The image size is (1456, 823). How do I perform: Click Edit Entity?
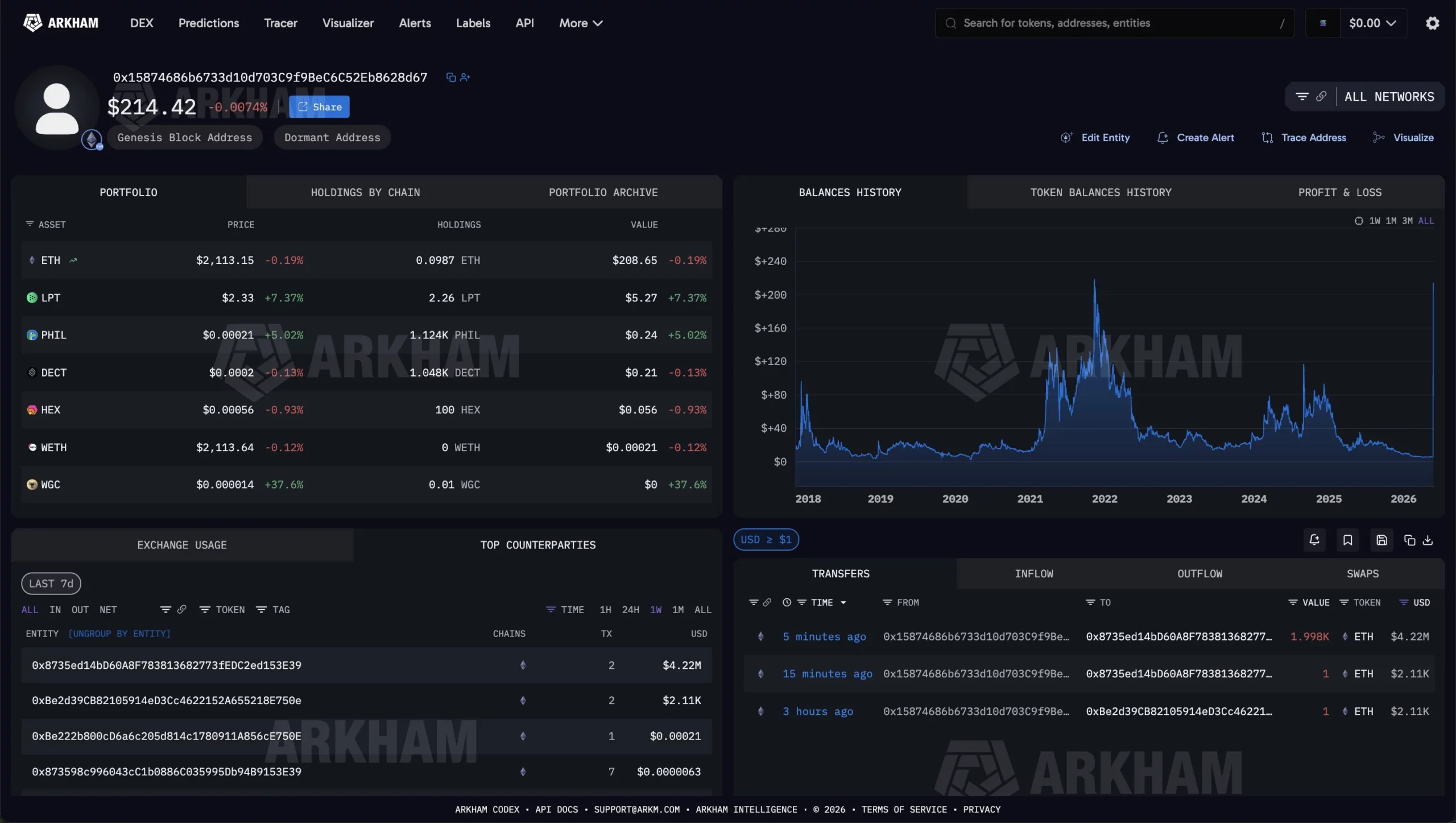pyautogui.click(x=1095, y=138)
